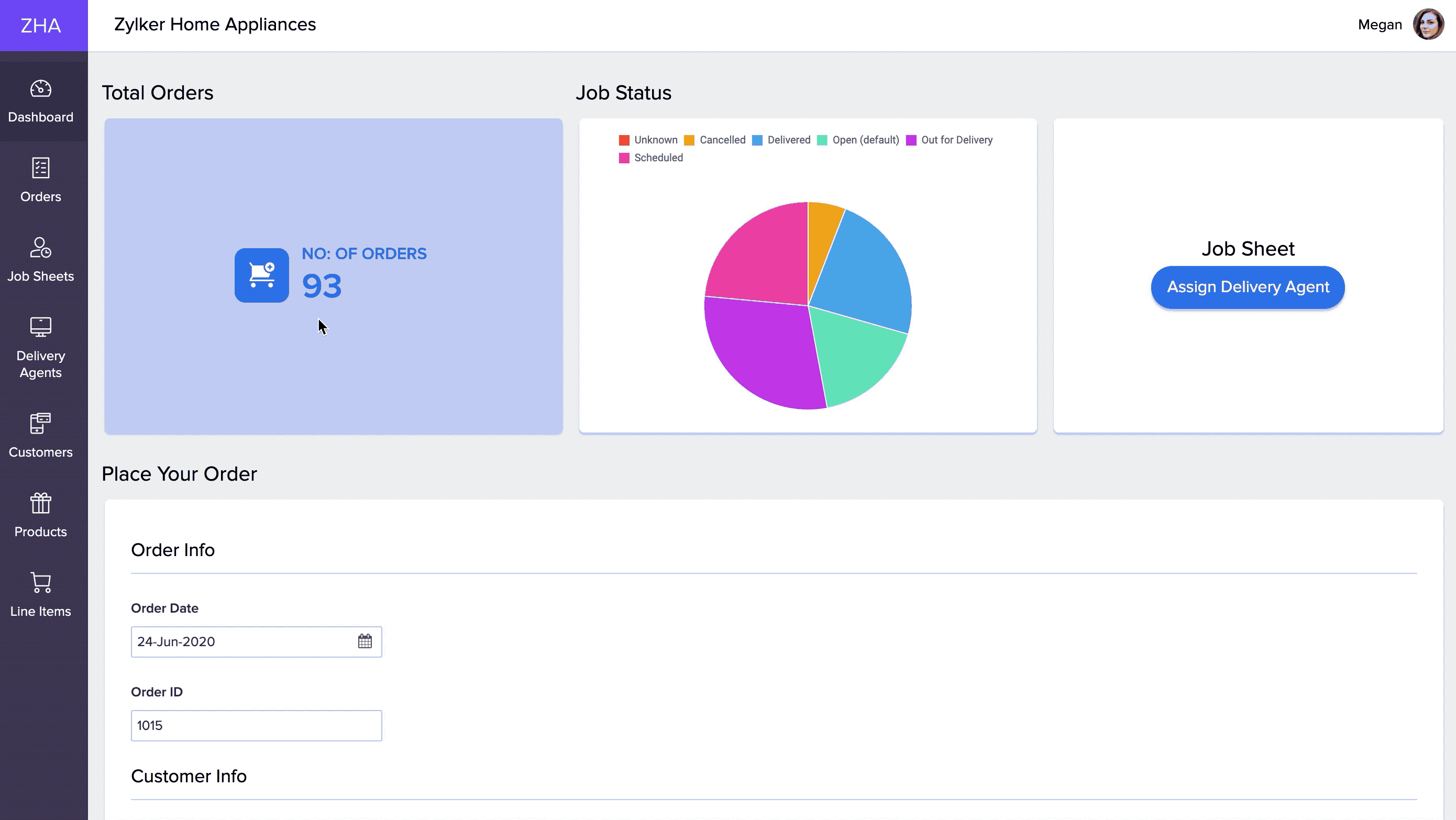Open the Customers devices icon

pos(41,423)
